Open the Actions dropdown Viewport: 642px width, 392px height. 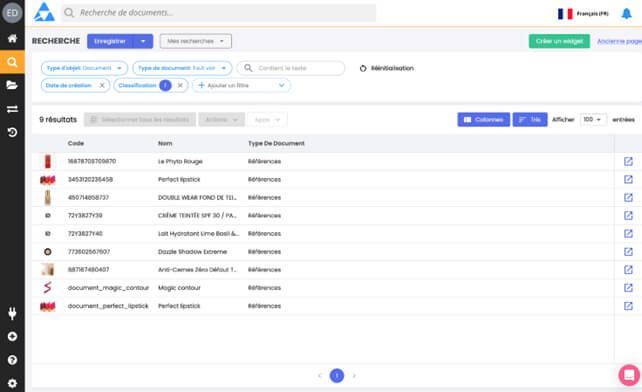[222, 120]
